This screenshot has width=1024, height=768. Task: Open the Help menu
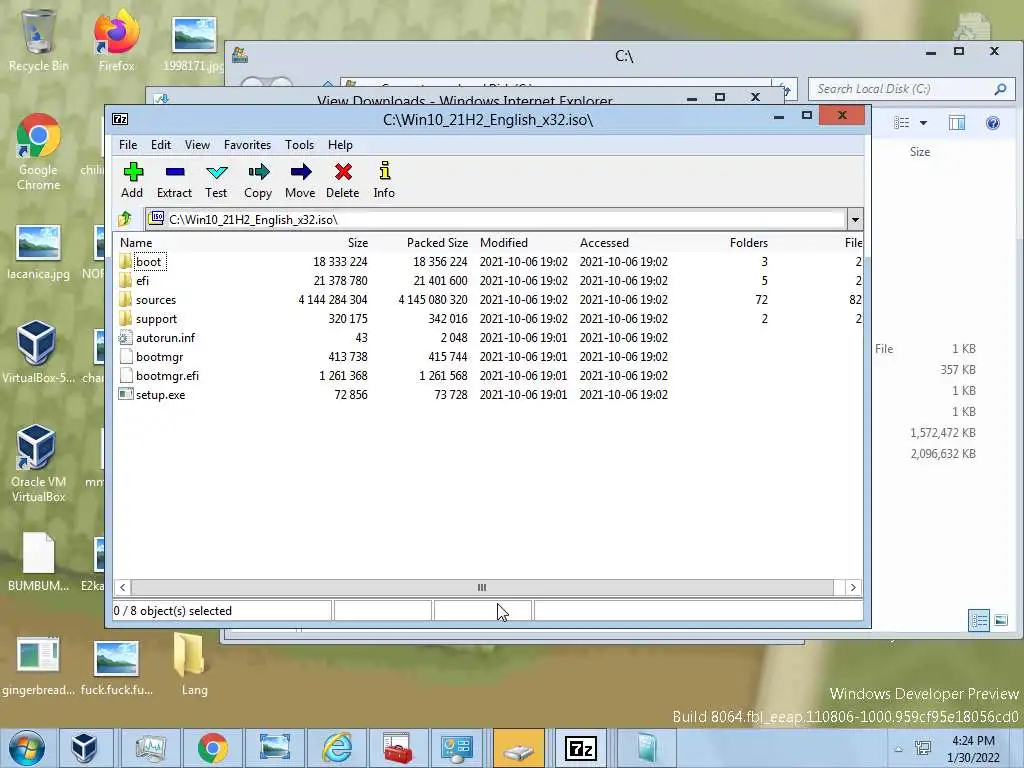340,145
